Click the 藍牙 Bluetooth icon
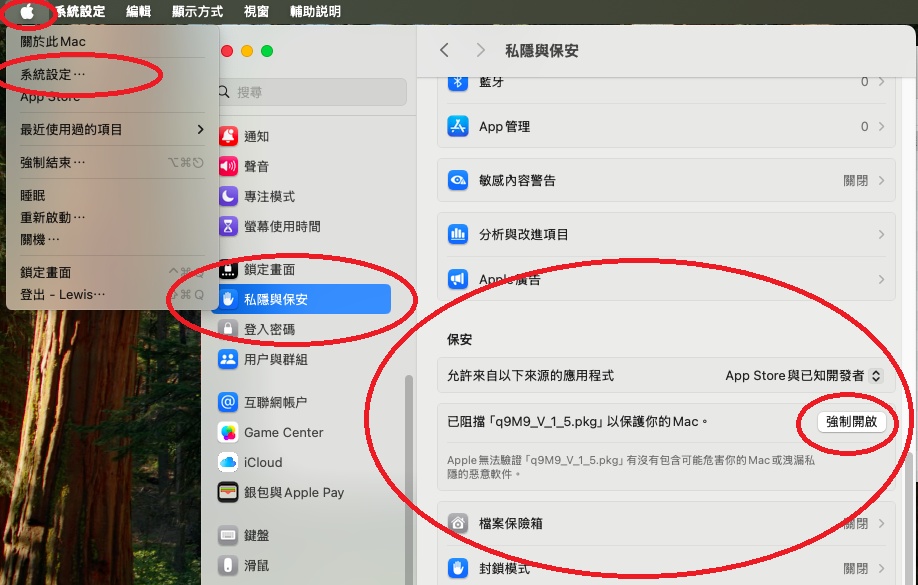The image size is (918, 585). tap(458, 82)
